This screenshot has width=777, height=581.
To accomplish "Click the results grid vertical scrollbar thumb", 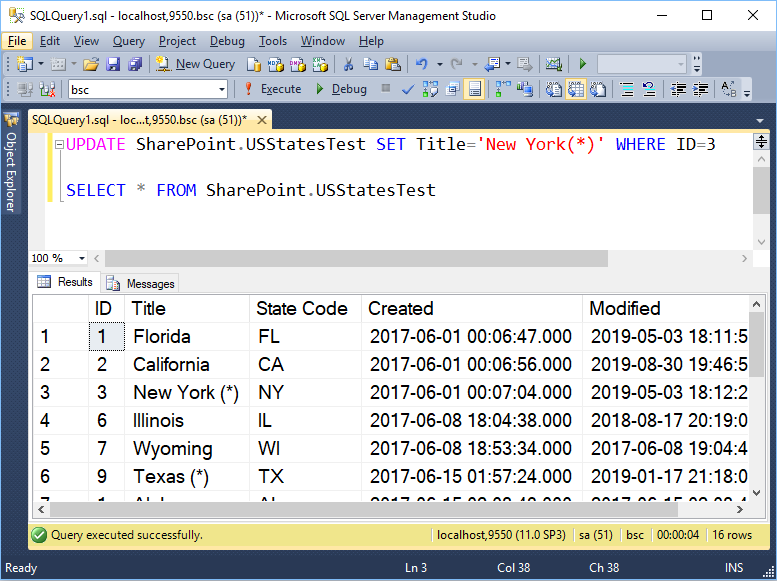I will pos(756,345).
